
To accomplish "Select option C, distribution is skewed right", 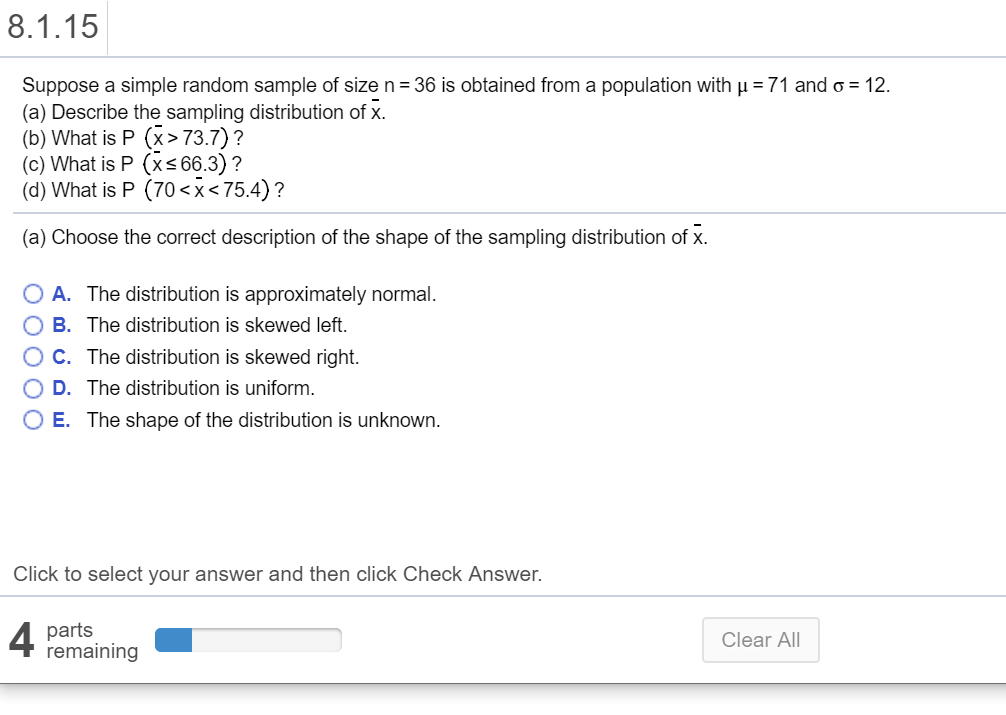I will 33,356.
